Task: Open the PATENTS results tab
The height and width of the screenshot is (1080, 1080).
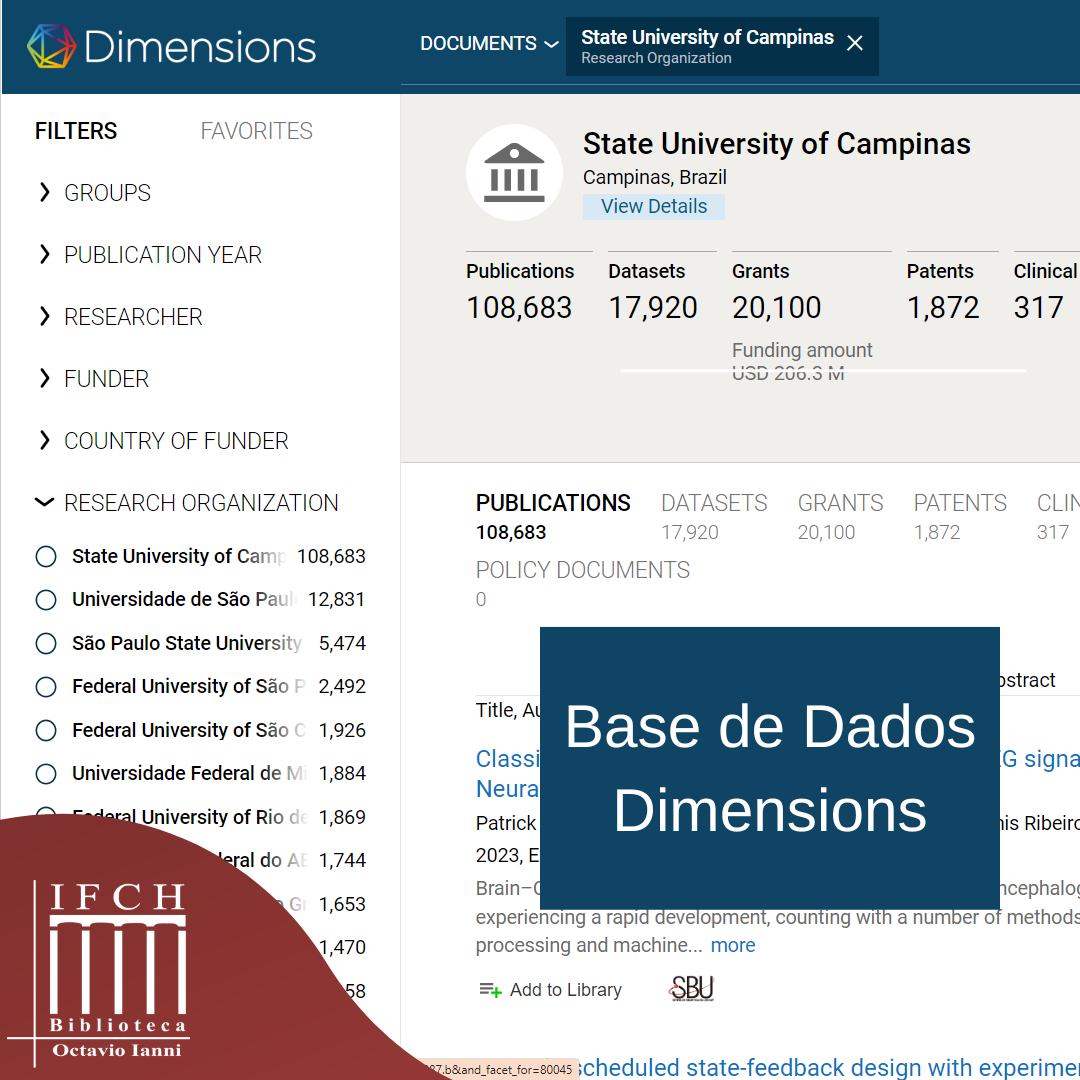Action: click(960, 517)
